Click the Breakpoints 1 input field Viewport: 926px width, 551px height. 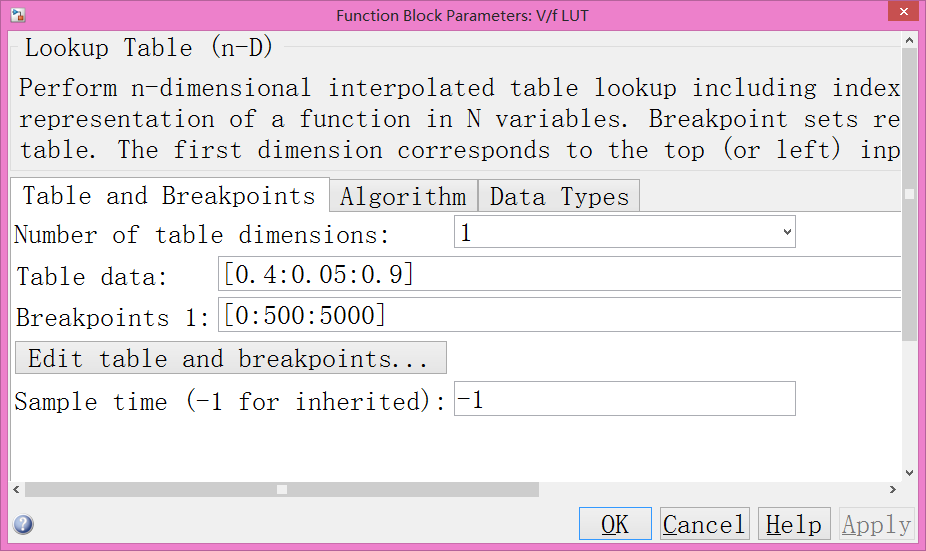pyautogui.click(x=560, y=316)
